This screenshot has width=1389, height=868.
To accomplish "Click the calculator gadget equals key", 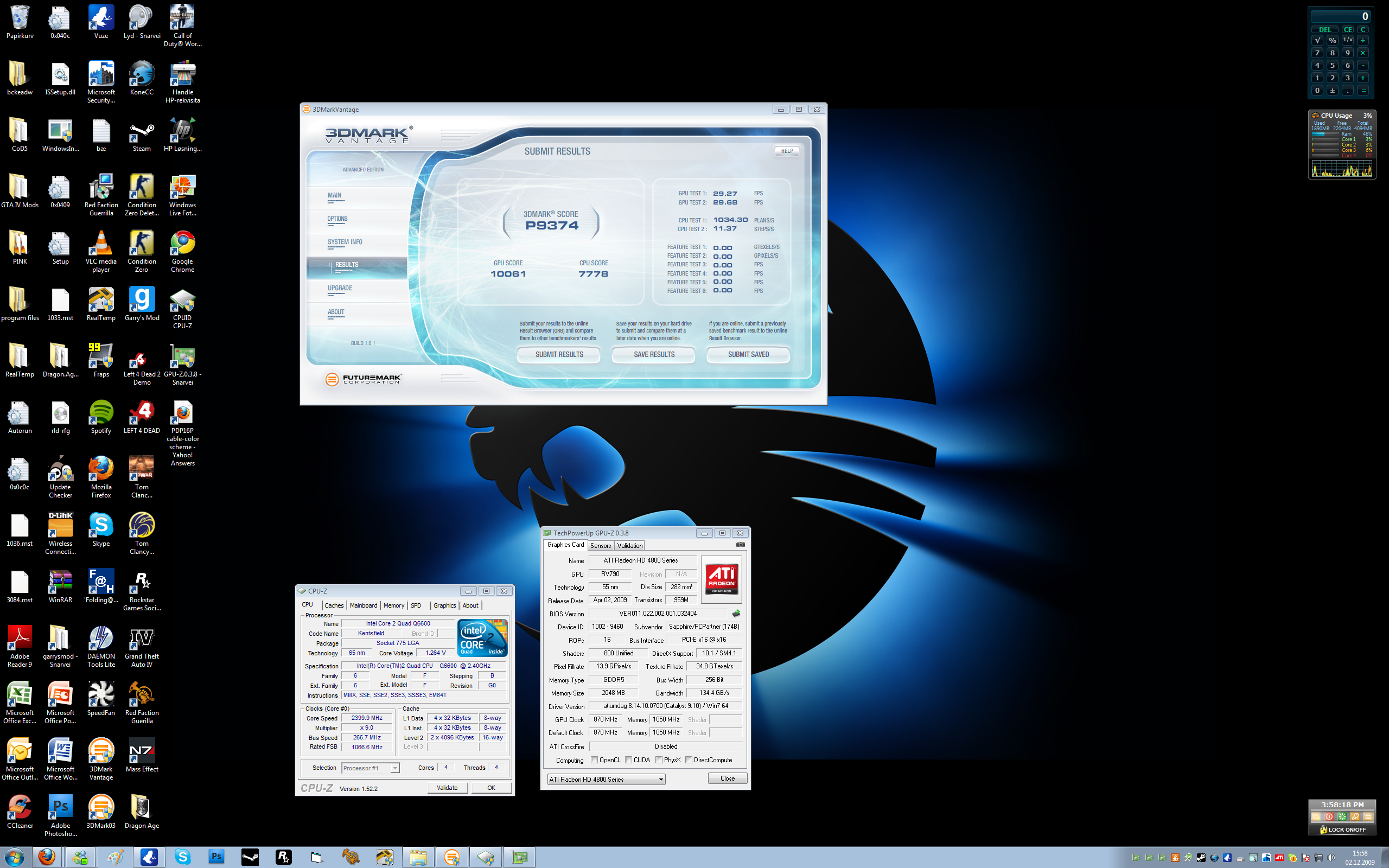I will click(1363, 90).
